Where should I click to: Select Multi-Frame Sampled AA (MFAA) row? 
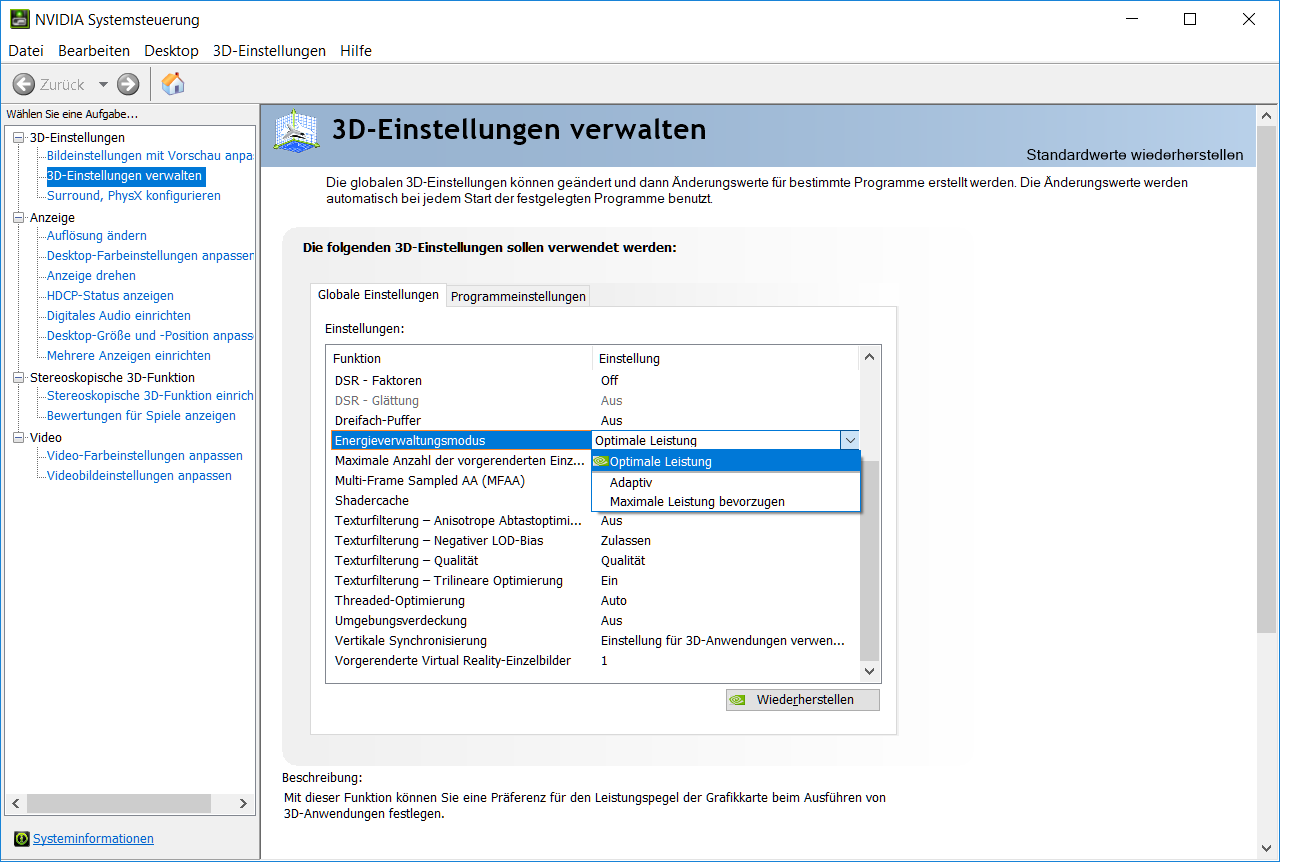461,480
